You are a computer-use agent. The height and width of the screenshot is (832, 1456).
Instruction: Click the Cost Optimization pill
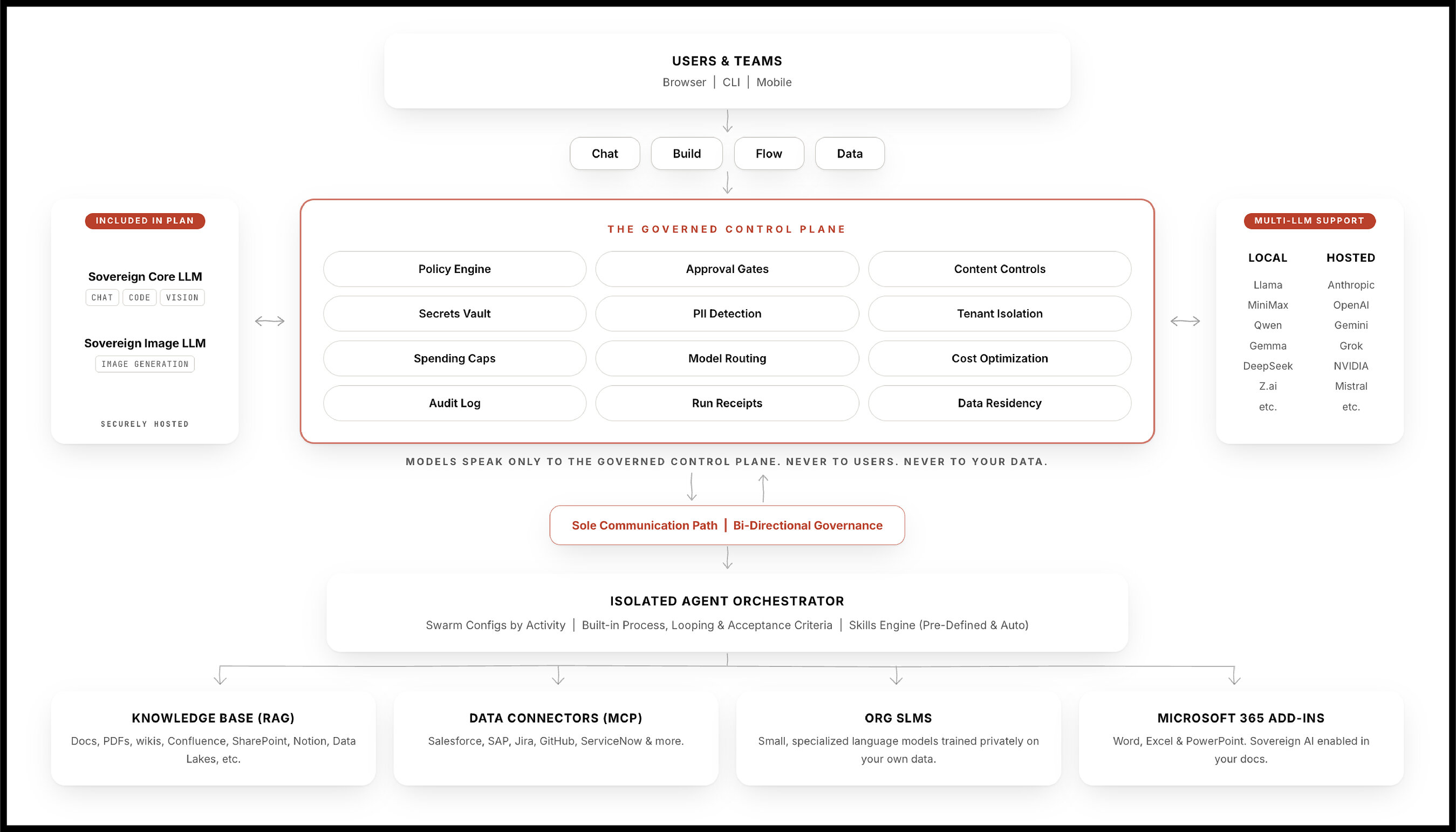coord(1000,358)
